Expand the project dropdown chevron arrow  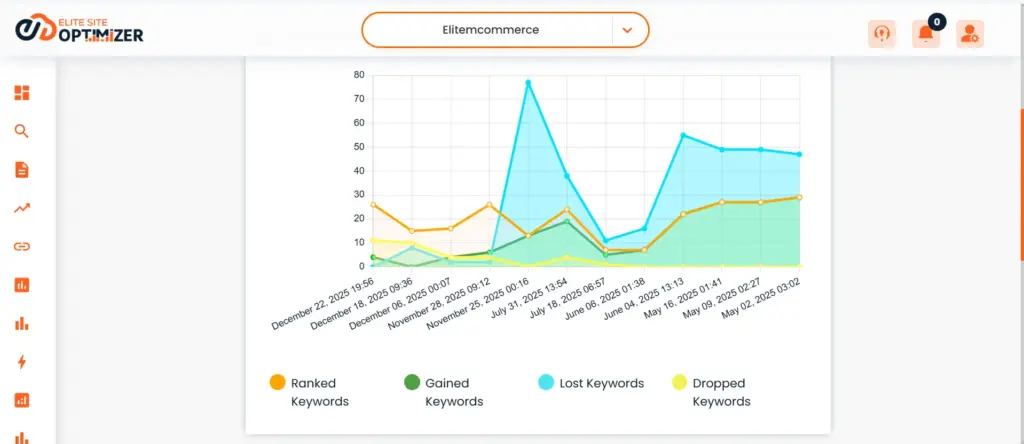pos(627,30)
